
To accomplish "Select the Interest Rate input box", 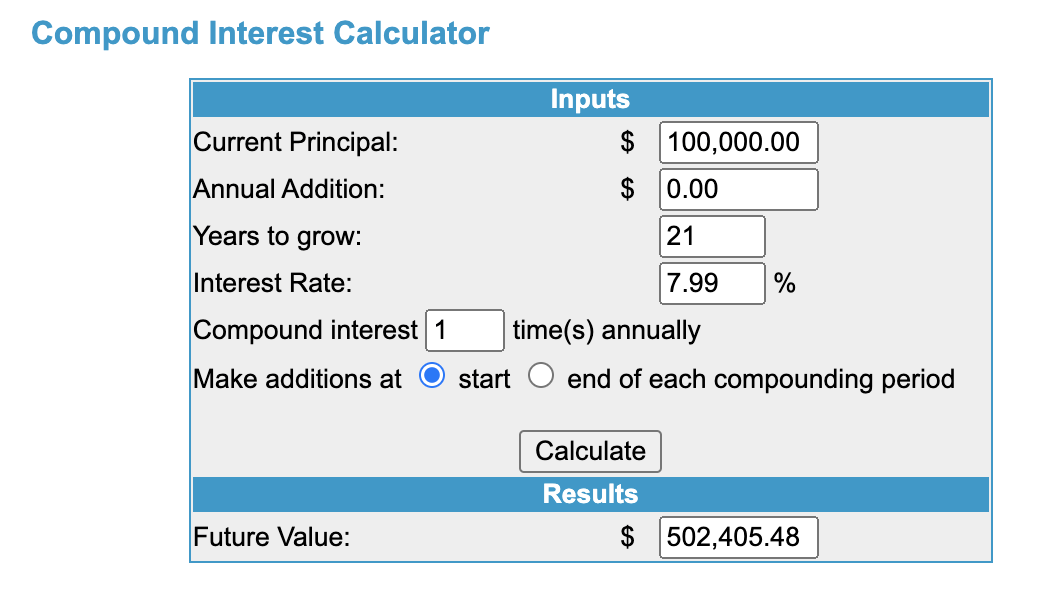I will [x=712, y=283].
